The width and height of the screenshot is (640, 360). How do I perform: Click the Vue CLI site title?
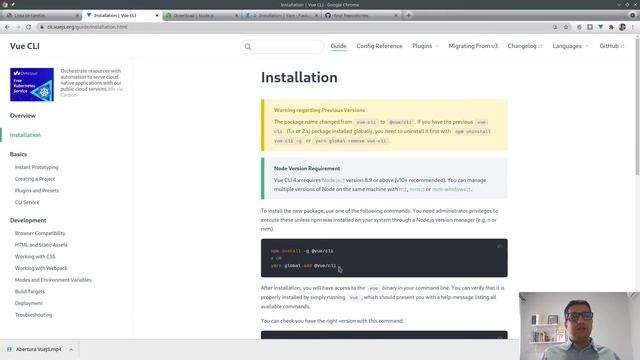pyautogui.click(x=25, y=46)
